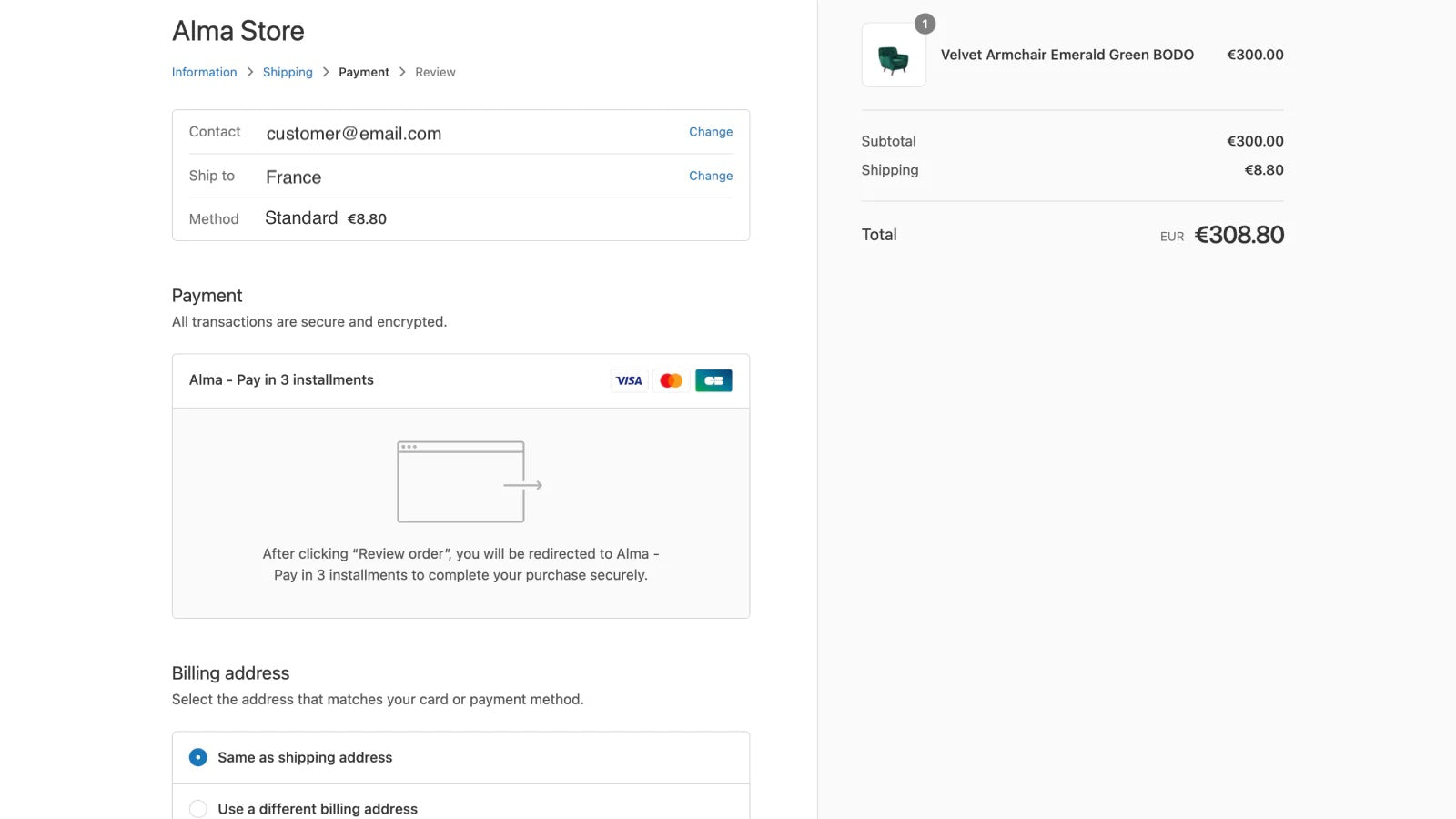Select Alma - Pay in 3 installments method
1456x819 pixels.
(460, 380)
